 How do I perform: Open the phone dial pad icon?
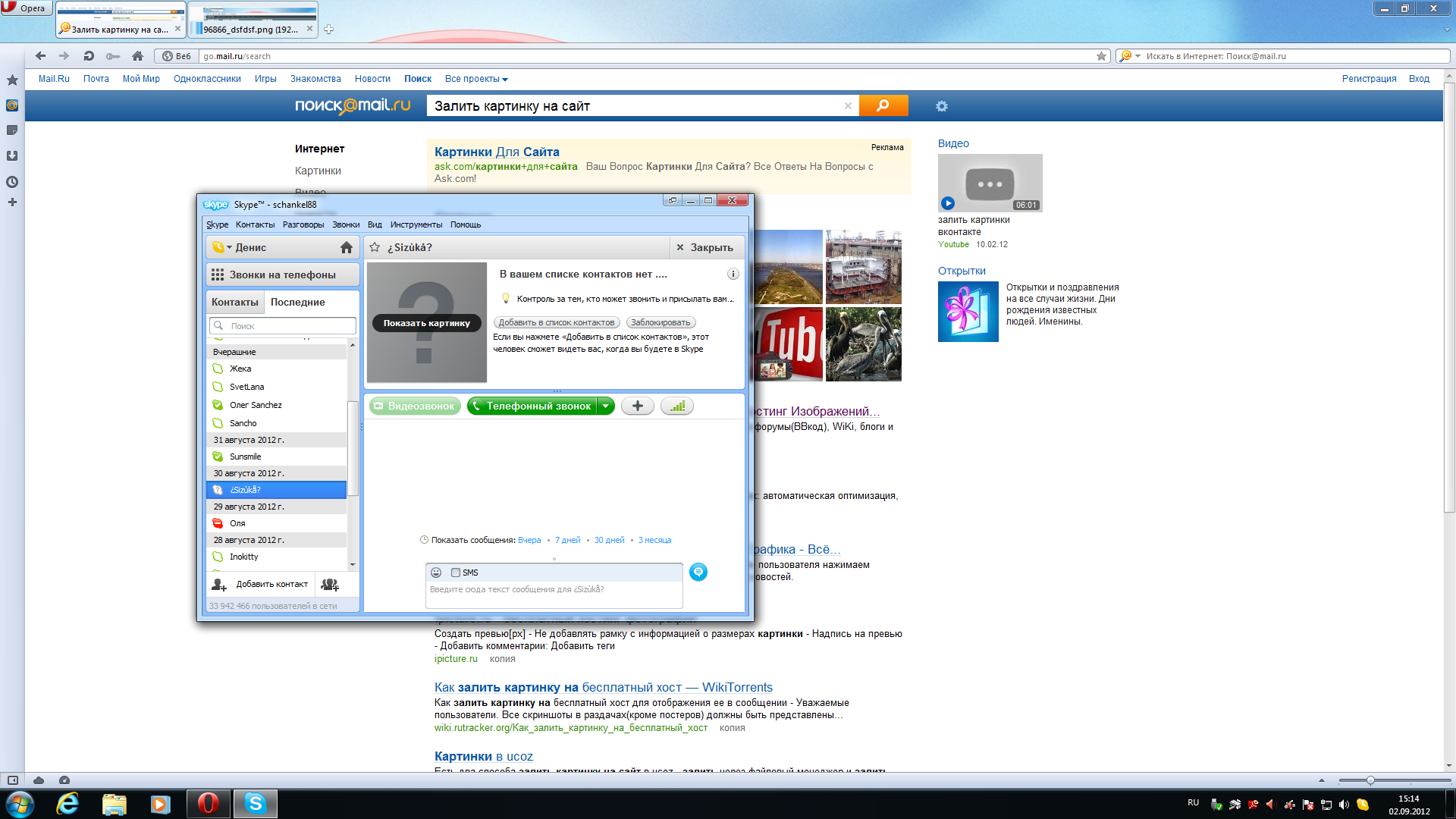click(x=218, y=275)
